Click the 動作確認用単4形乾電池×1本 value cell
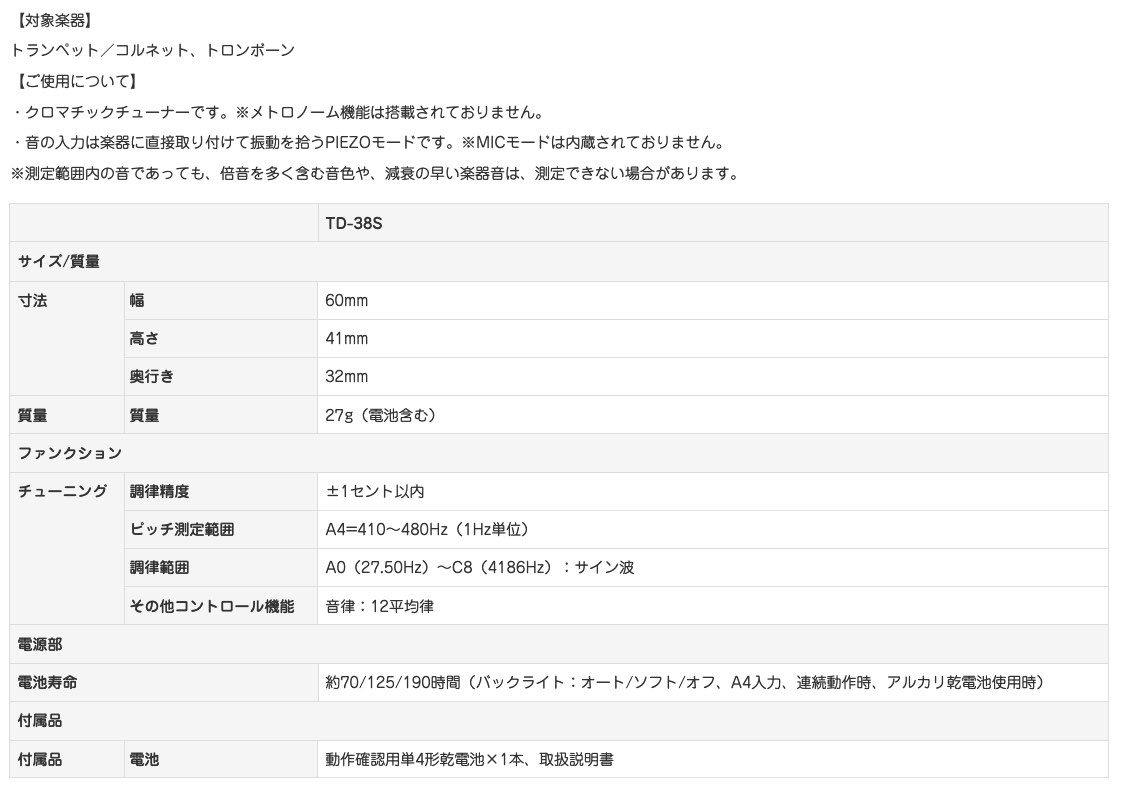Viewport: 1121px width, 792px height. [713, 759]
